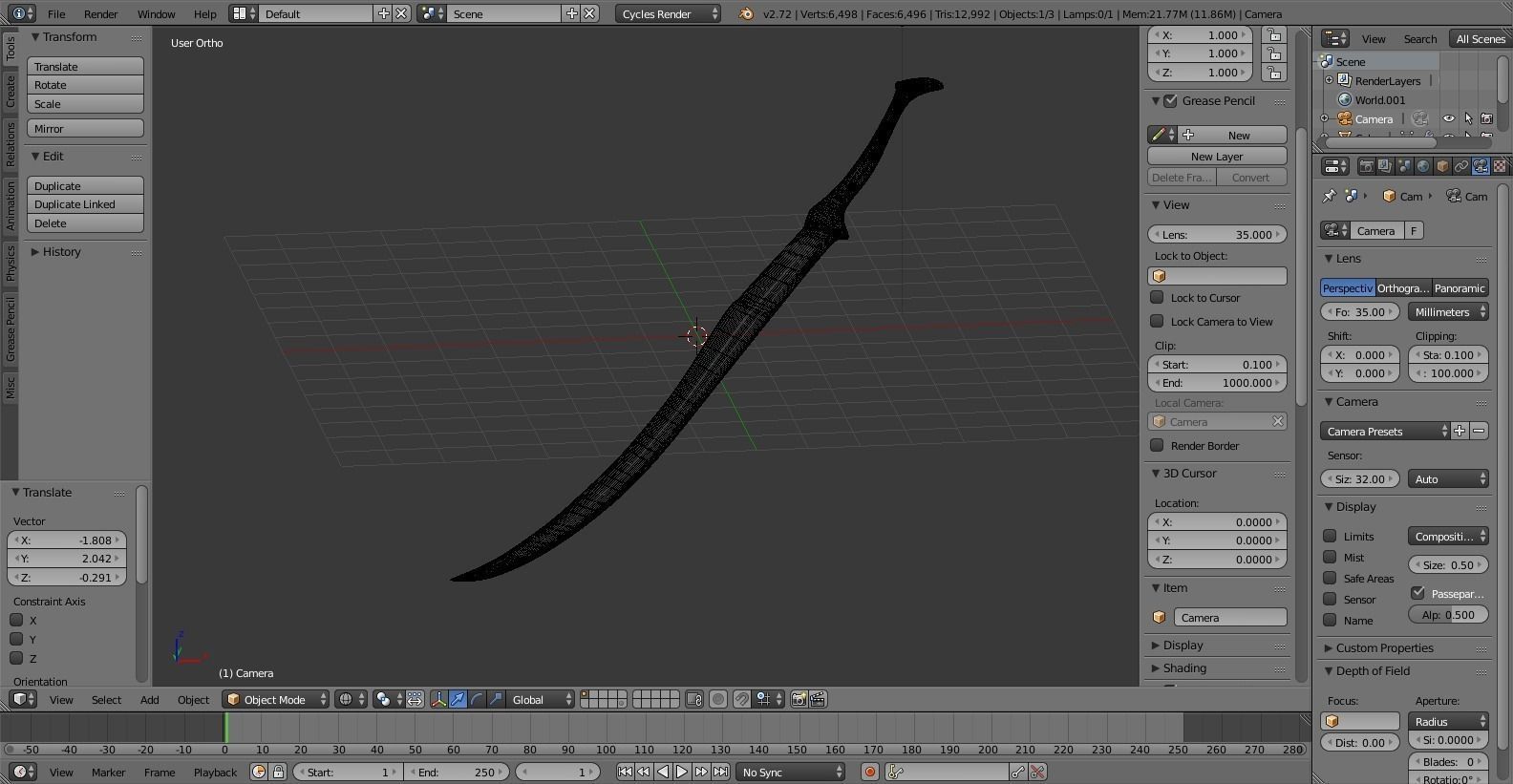Switch to the Create tool shelf tab
This screenshot has width=1513, height=784.
pos(11,92)
